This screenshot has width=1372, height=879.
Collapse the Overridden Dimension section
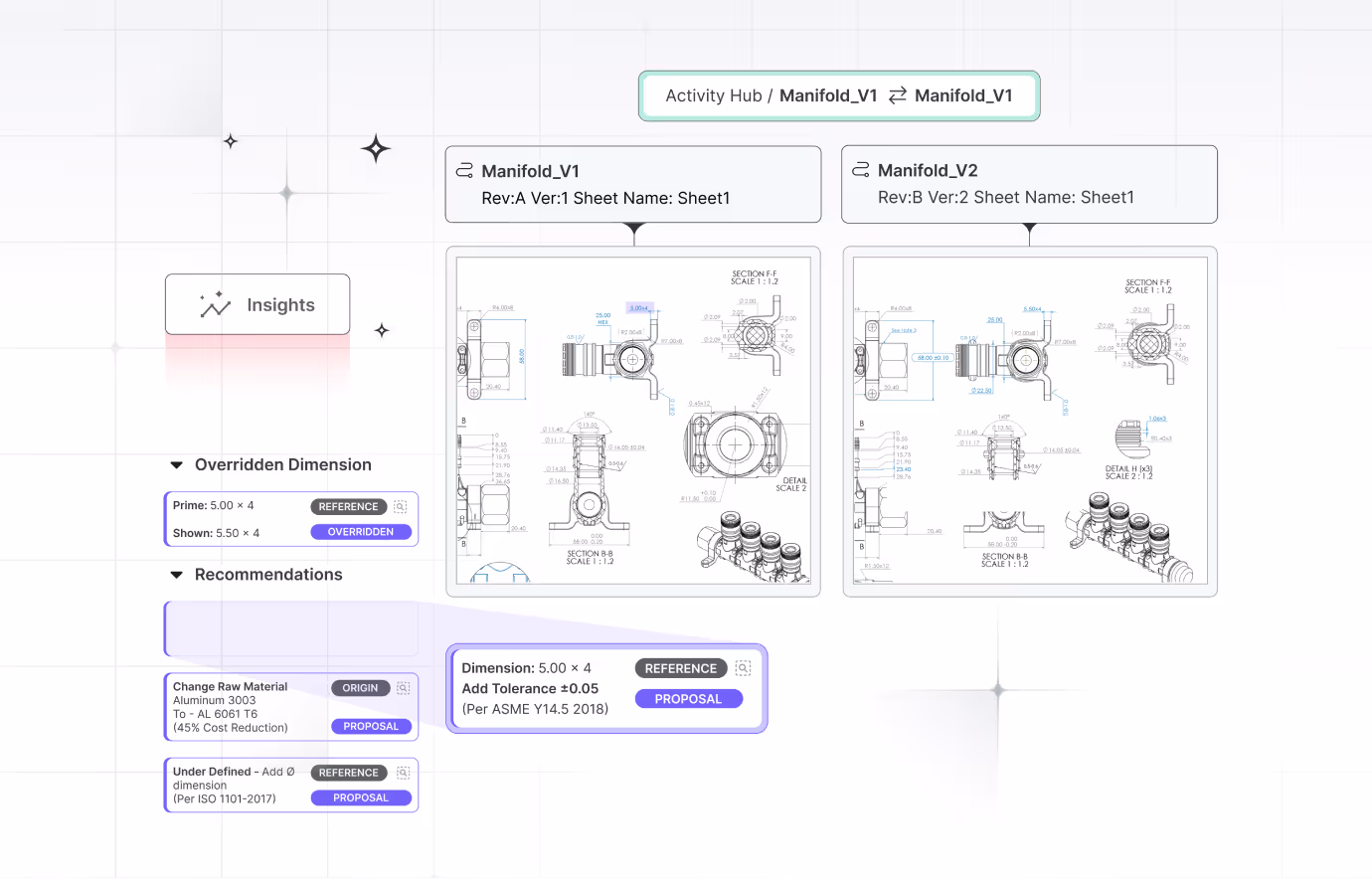[x=176, y=463]
